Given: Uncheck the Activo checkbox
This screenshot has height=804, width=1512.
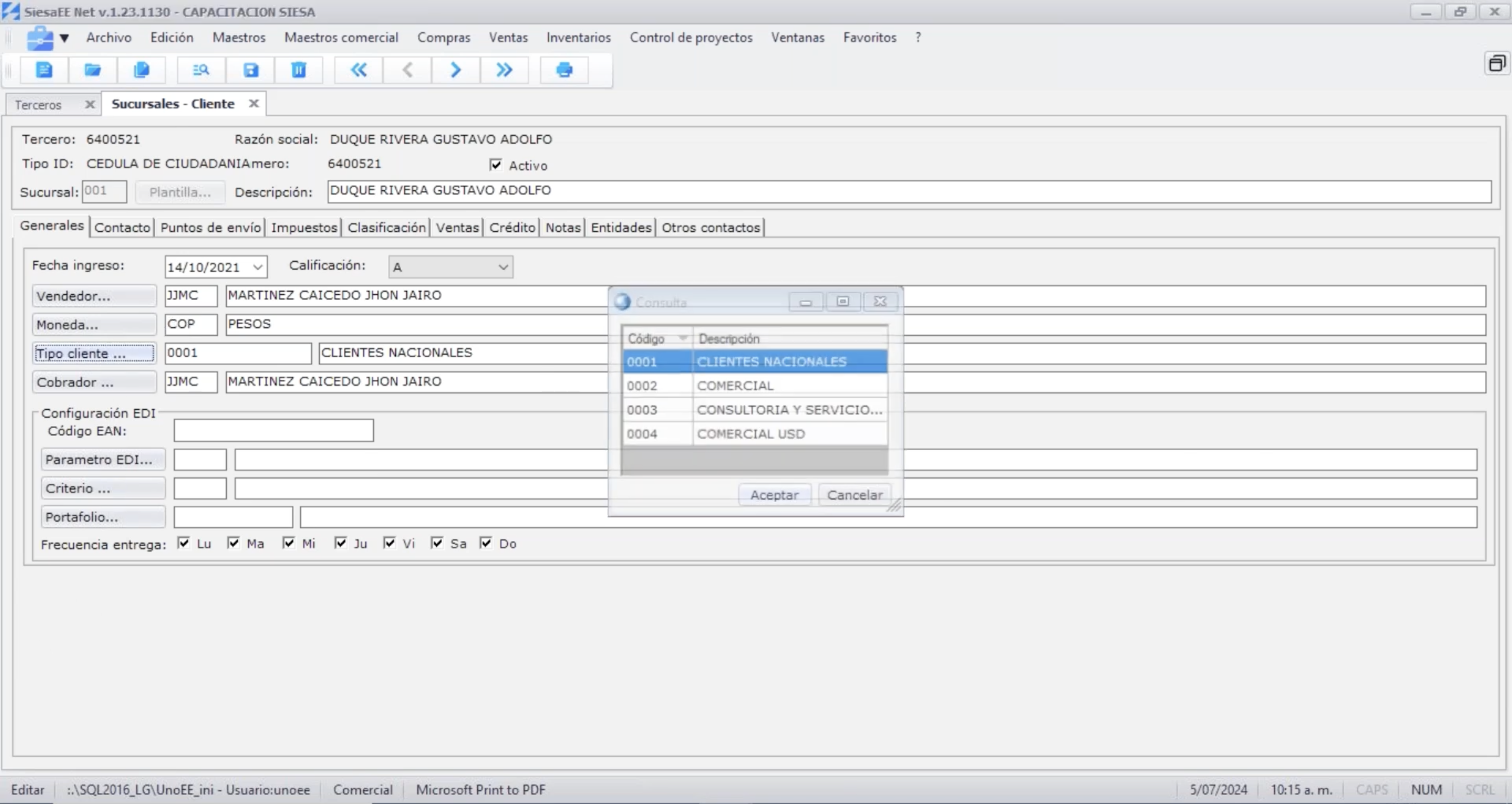Looking at the screenshot, I should [x=496, y=165].
